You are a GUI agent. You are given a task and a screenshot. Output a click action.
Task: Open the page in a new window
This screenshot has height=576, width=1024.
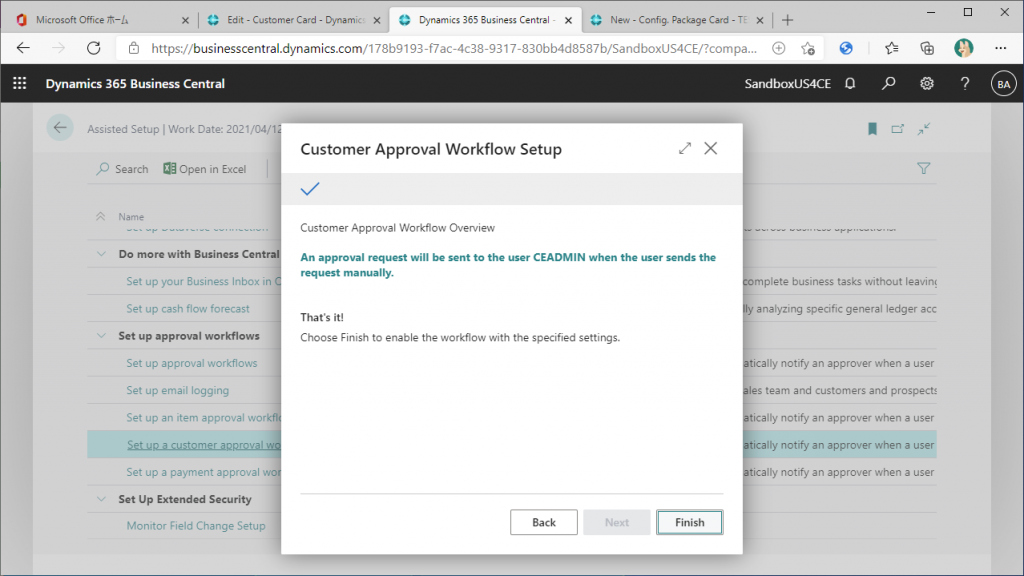click(897, 129)
